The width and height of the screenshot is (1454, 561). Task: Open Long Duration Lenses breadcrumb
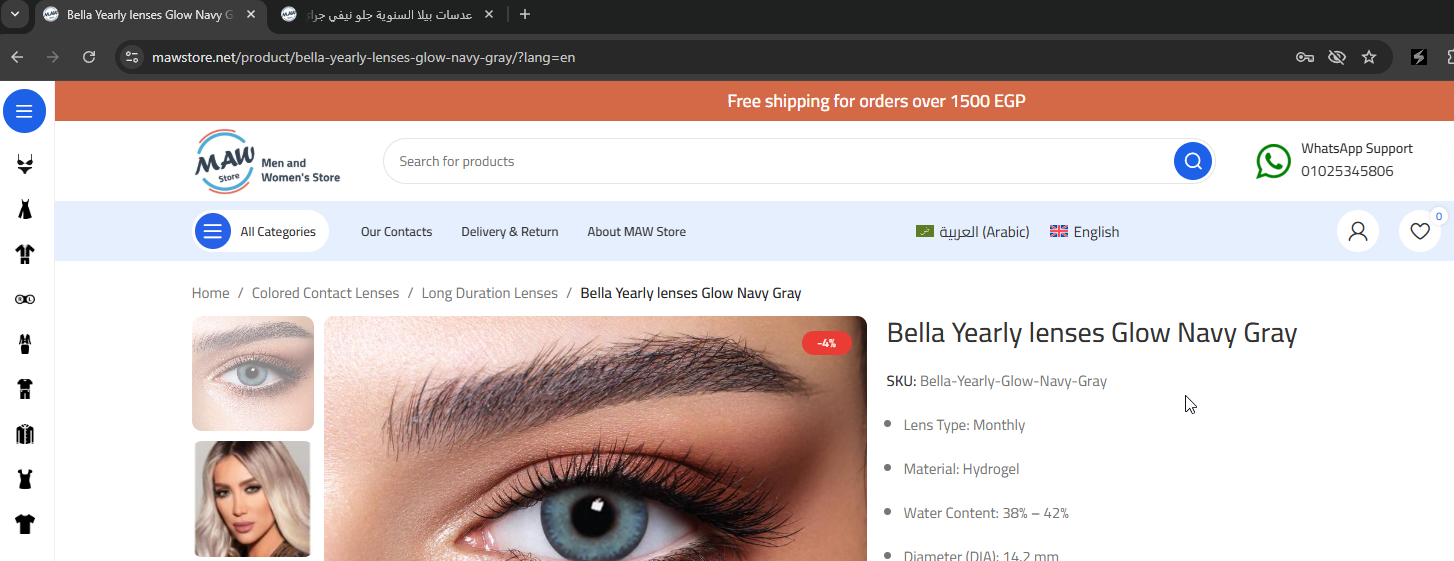click(x=490, y=293)
